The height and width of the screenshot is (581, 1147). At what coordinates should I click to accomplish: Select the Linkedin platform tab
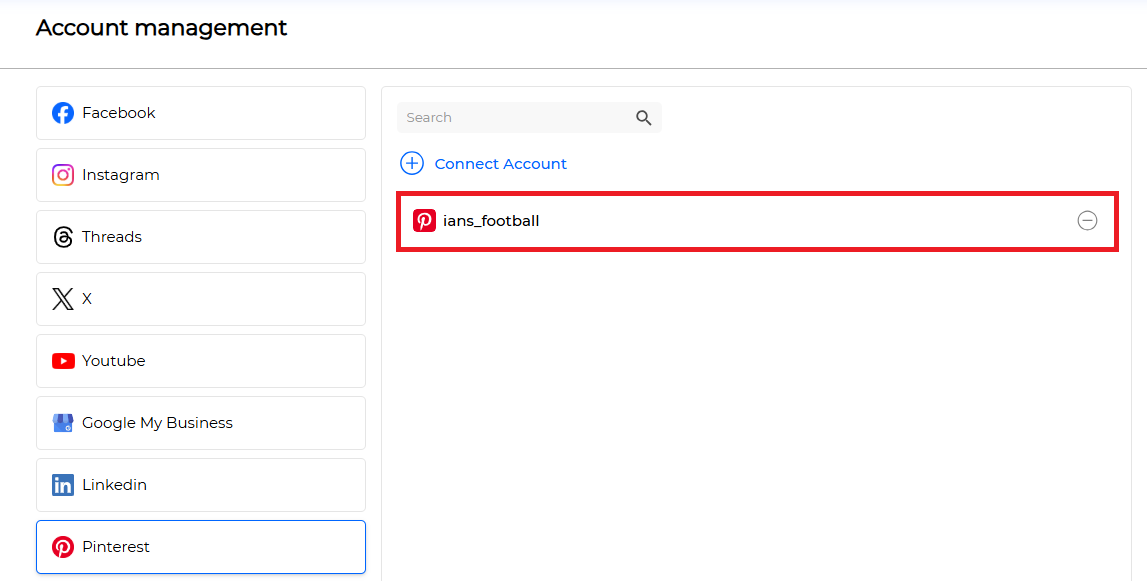click(x=201, y=485)
